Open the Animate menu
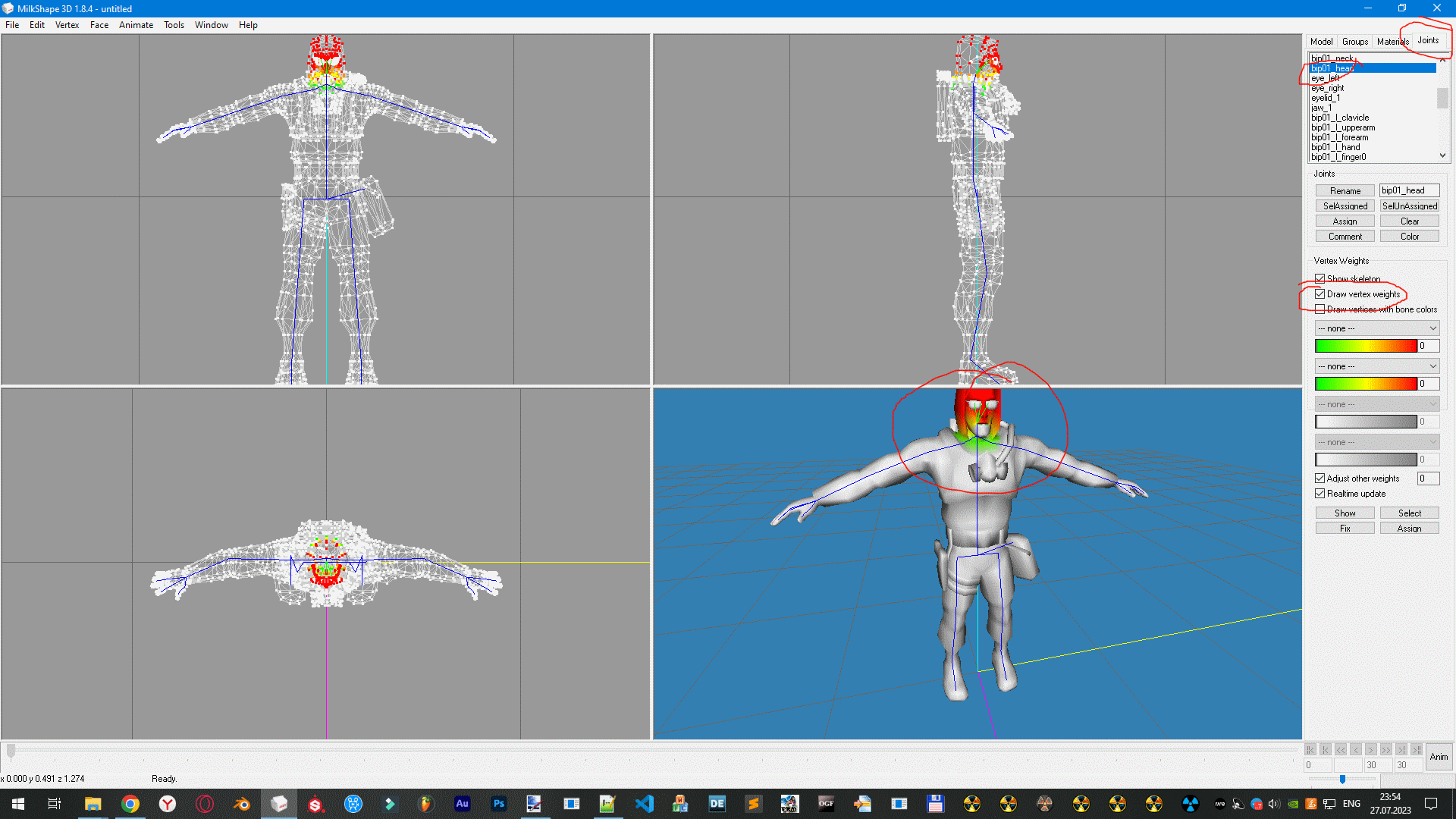This screenshot has height=819, width=1456. (x=136, y=24)
